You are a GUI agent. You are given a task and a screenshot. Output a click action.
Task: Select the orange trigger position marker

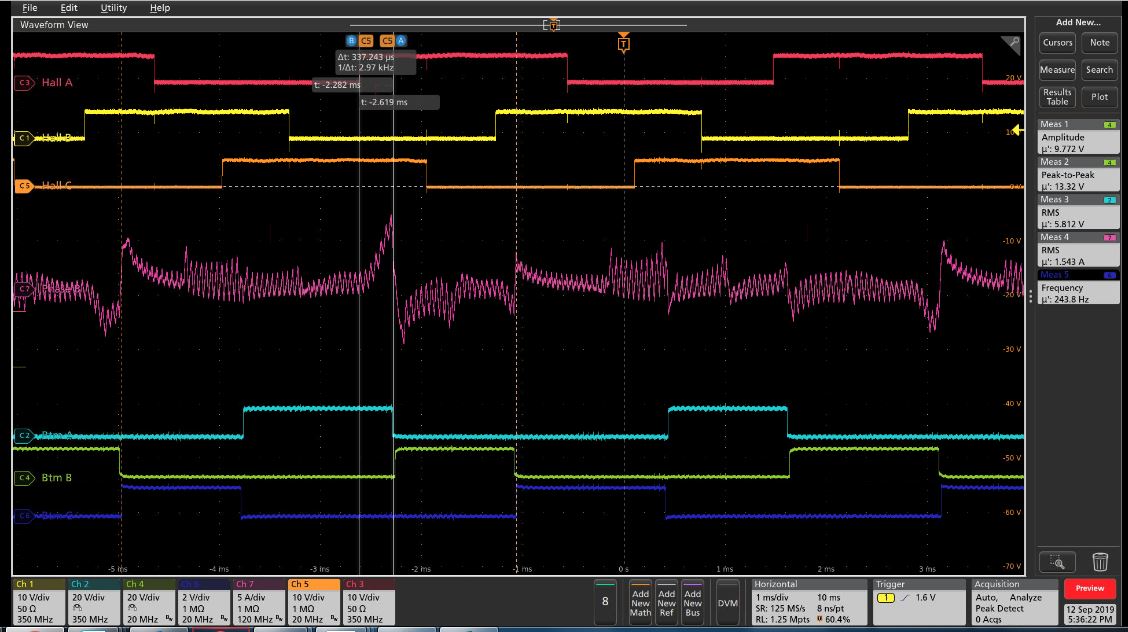click(624, 42)
